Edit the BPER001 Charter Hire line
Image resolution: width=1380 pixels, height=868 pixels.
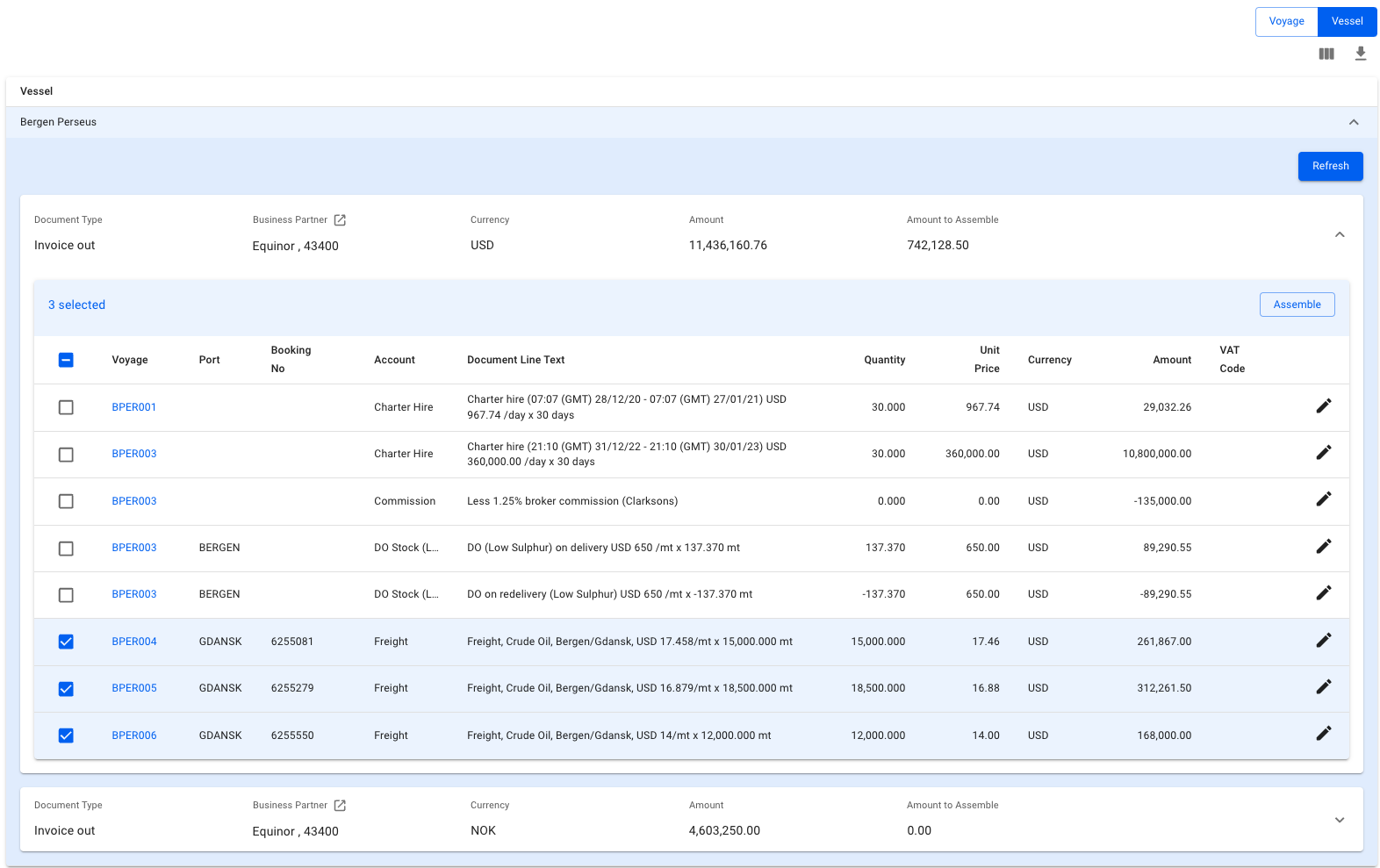1323,406
